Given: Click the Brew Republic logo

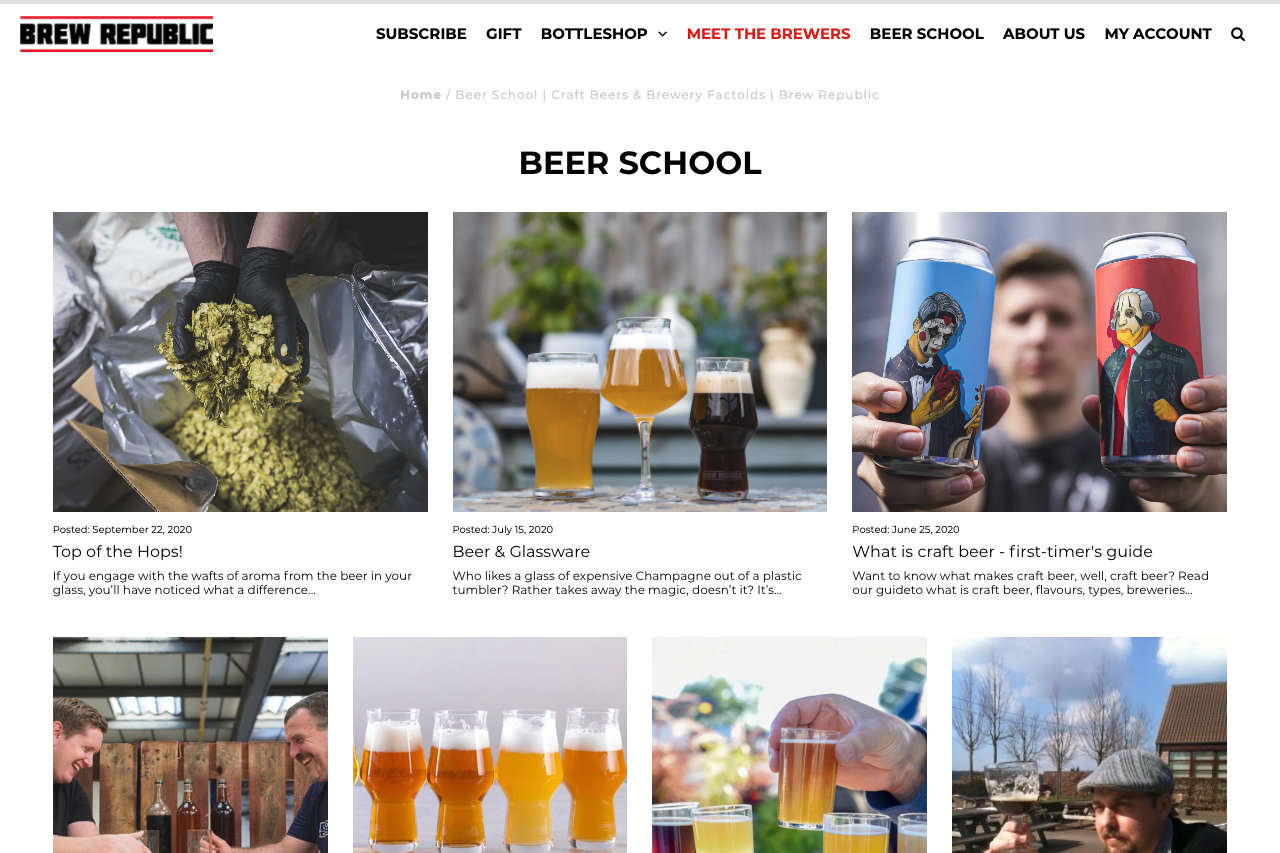Looking at the screenshot, I should click(116, 34).
